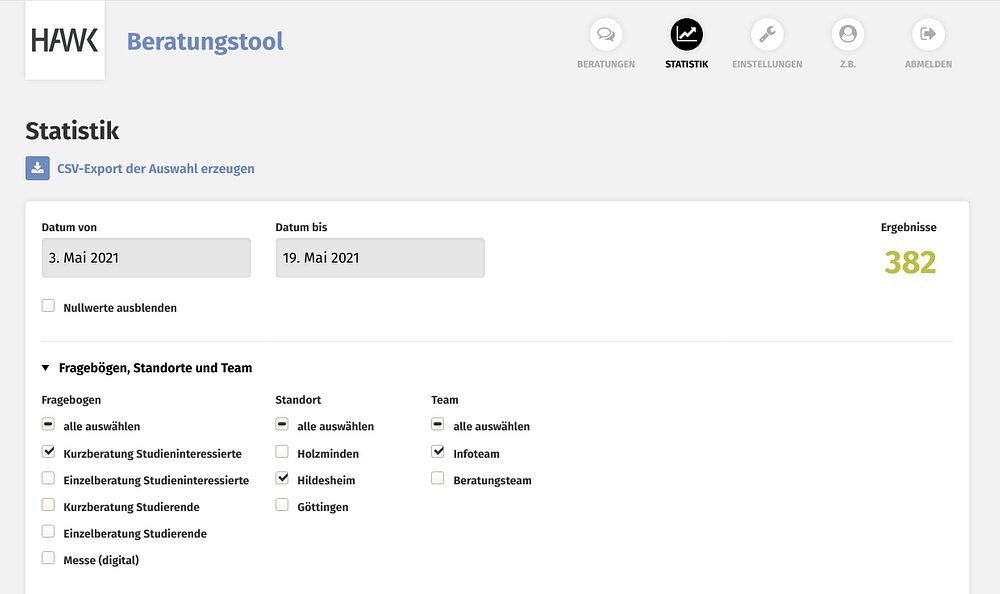The height and width of the screenshot is (594, 1000).
Task: Click the Beratungstool title link
Action: tap(205, 41)
